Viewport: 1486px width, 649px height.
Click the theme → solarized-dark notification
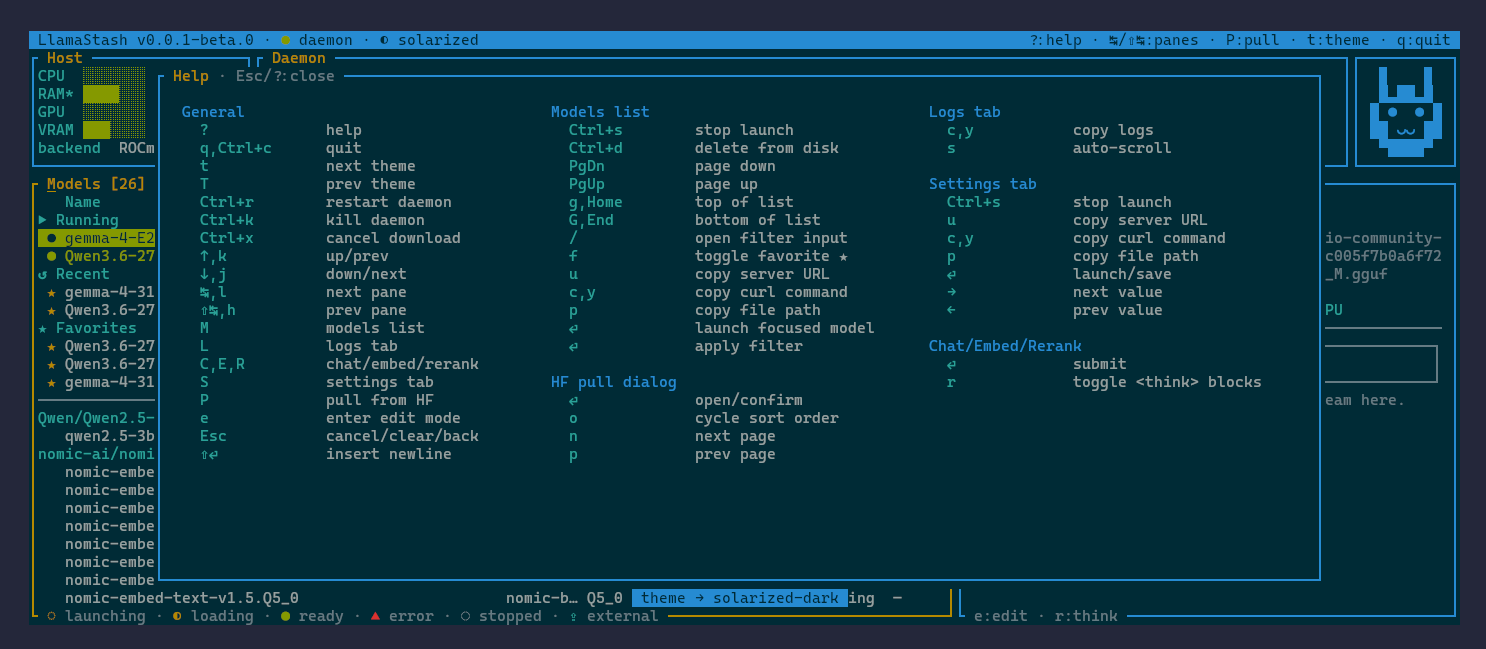pos(740,598)
